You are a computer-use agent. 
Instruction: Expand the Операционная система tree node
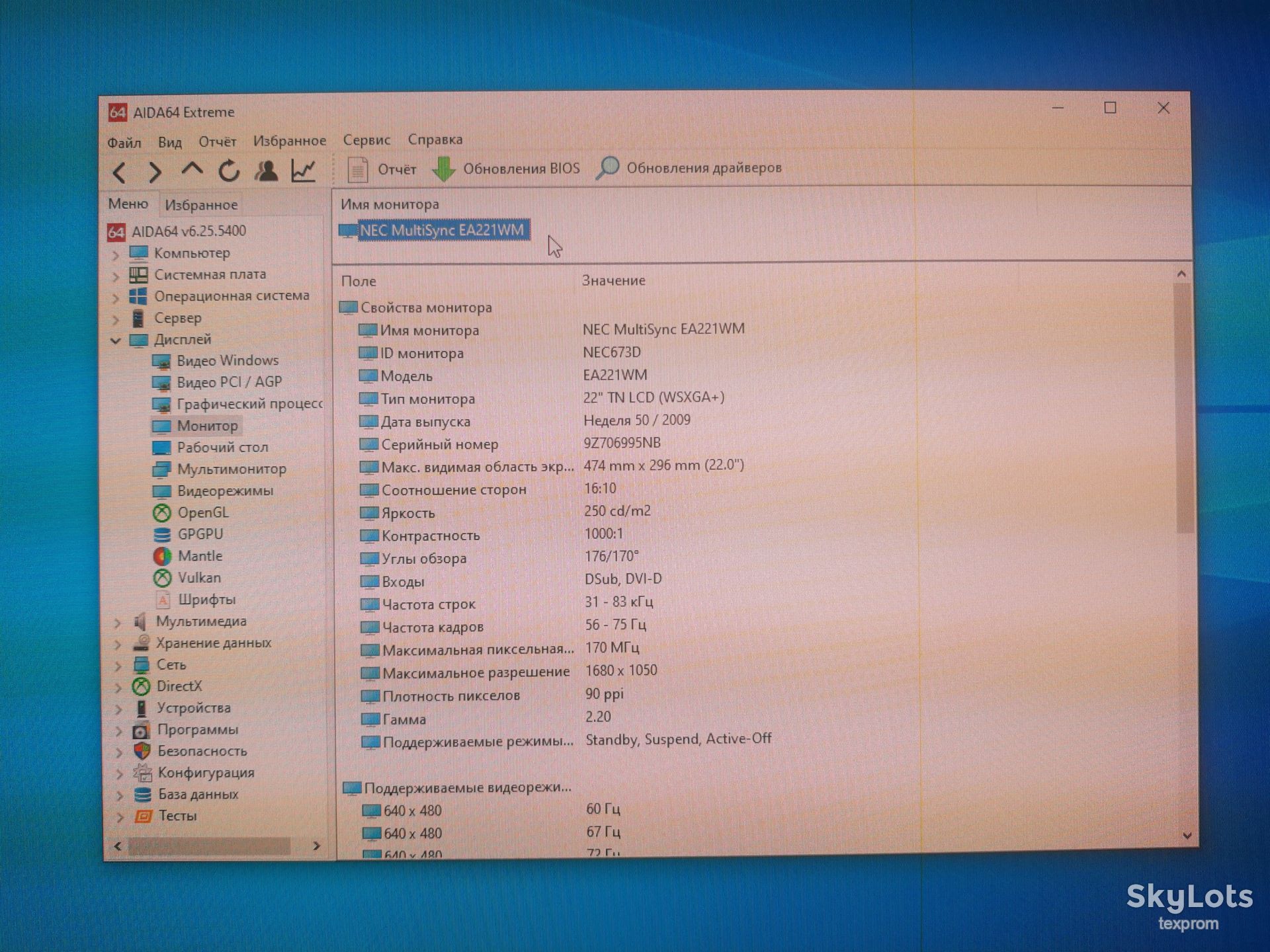pos(116,298)
